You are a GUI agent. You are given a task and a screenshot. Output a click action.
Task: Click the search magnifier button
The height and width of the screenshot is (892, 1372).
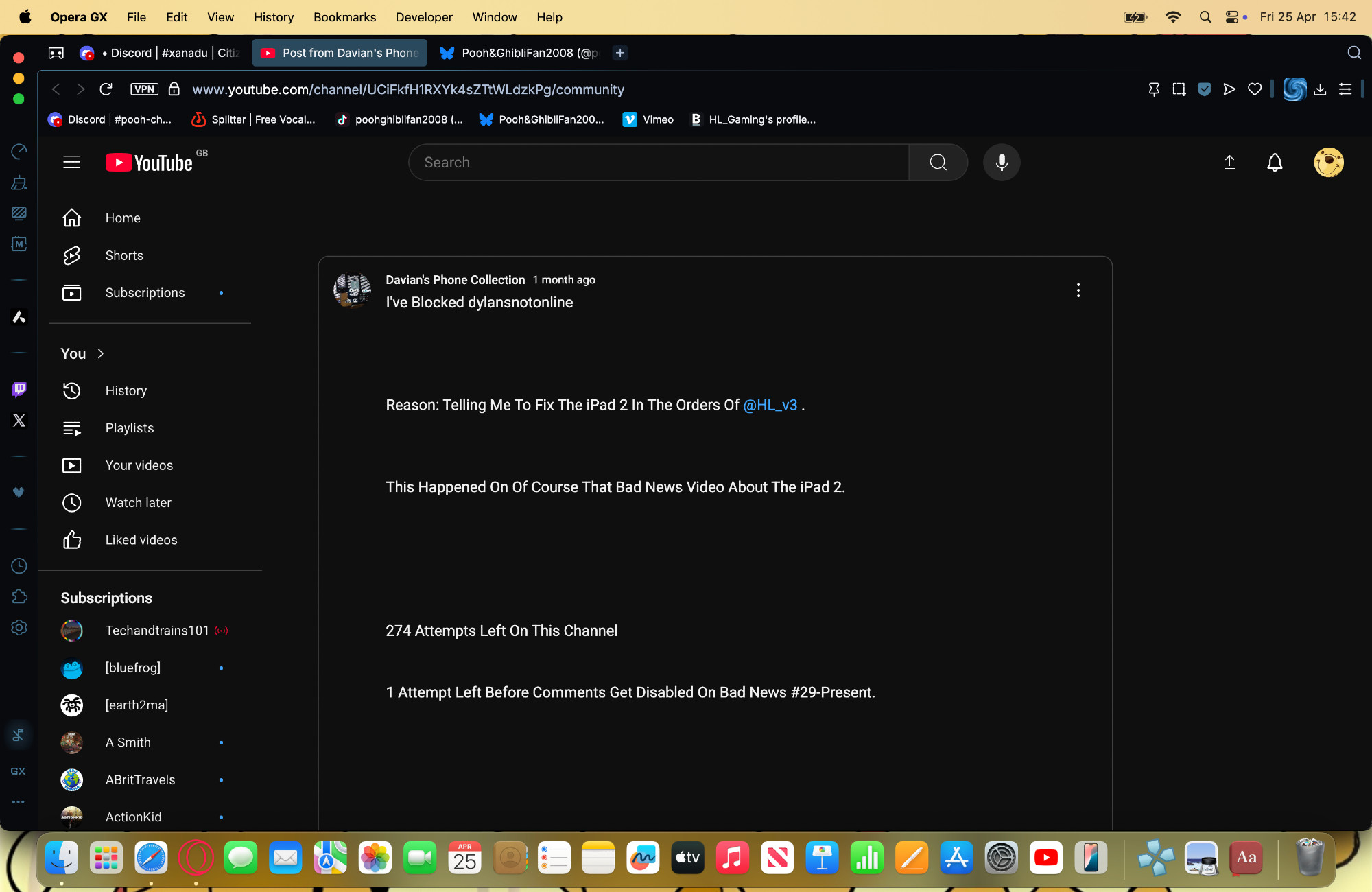coord(938,163)
